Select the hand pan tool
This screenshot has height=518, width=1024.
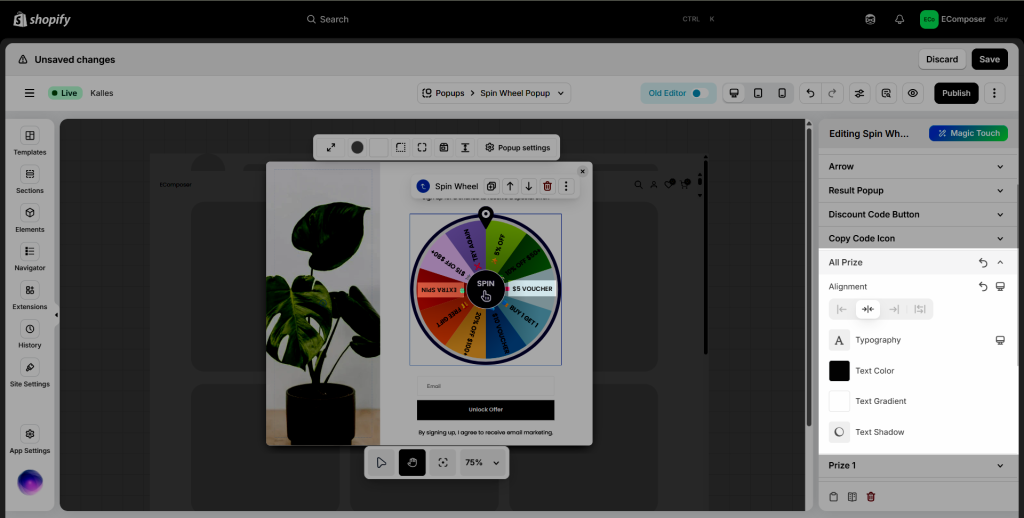(412, 462)
